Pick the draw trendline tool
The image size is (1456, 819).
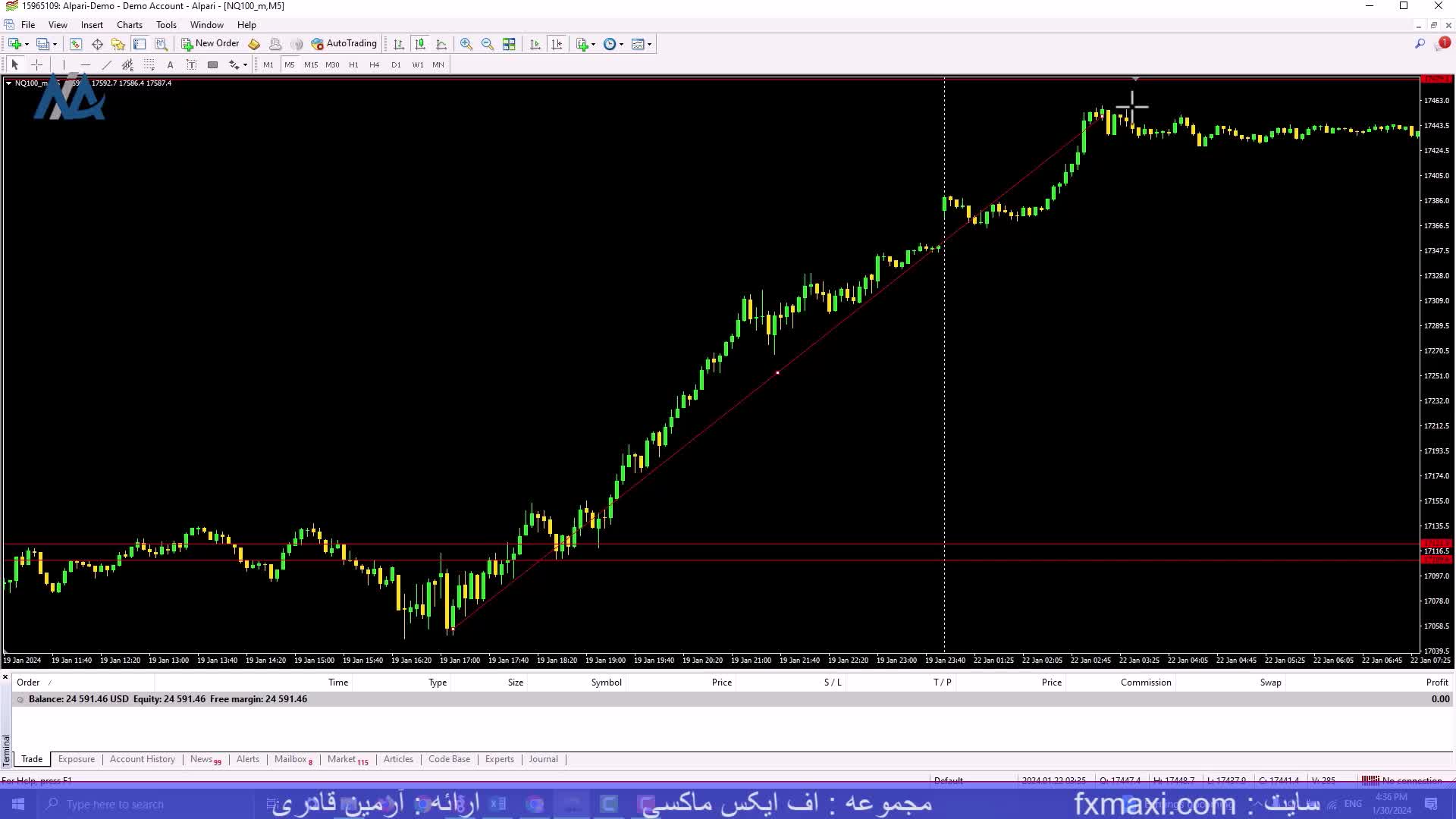tap(106, 64)
